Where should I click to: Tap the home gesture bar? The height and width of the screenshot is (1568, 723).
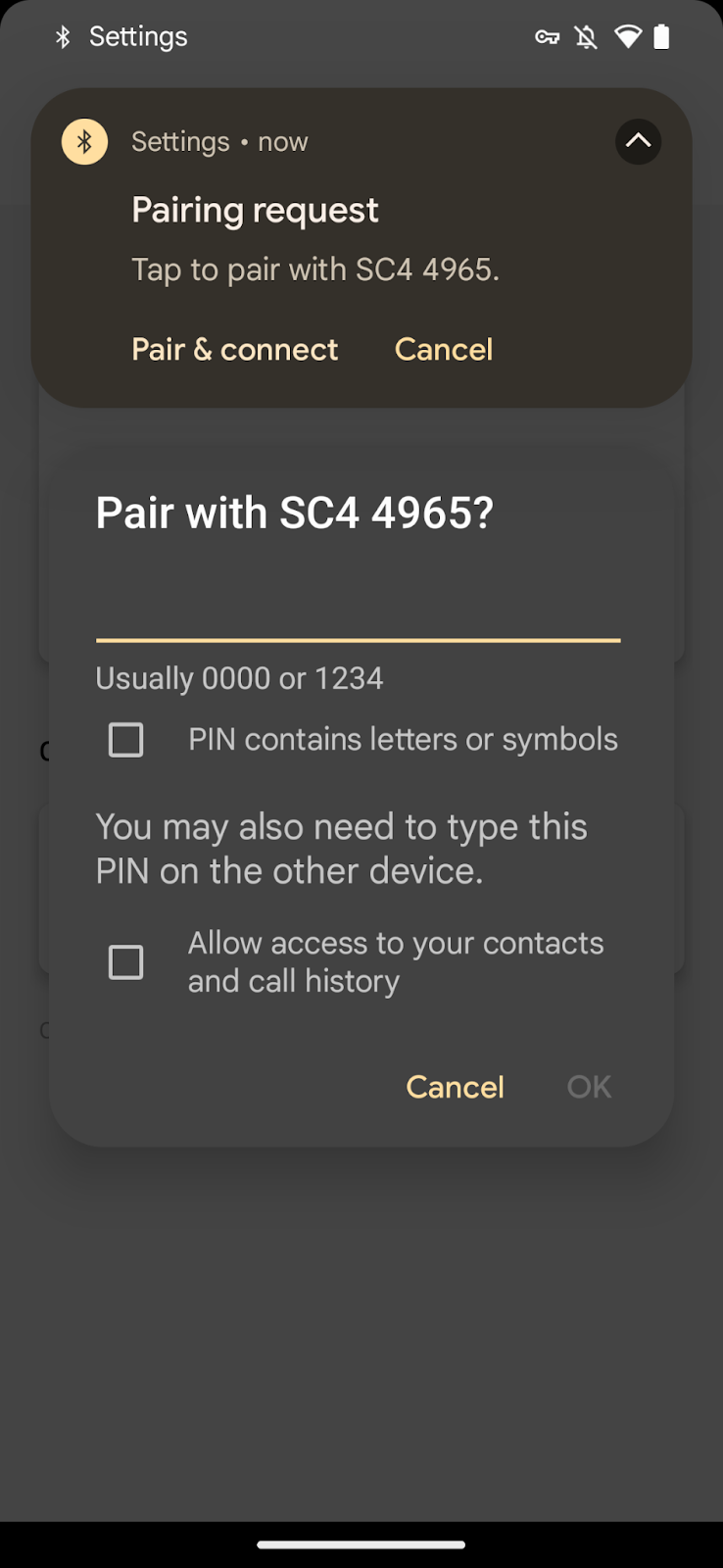[x=361, y=1545]
